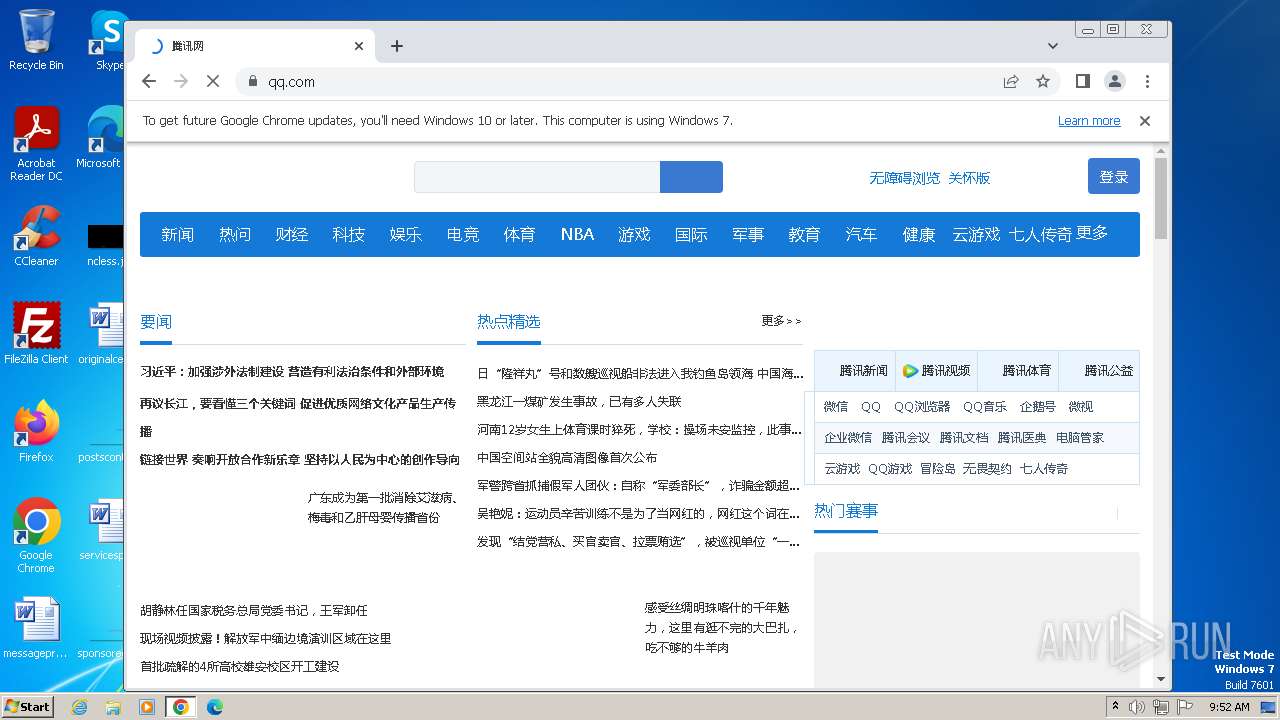
Task: Switch to the 热点精选 section tab
Action: point(509,322)
